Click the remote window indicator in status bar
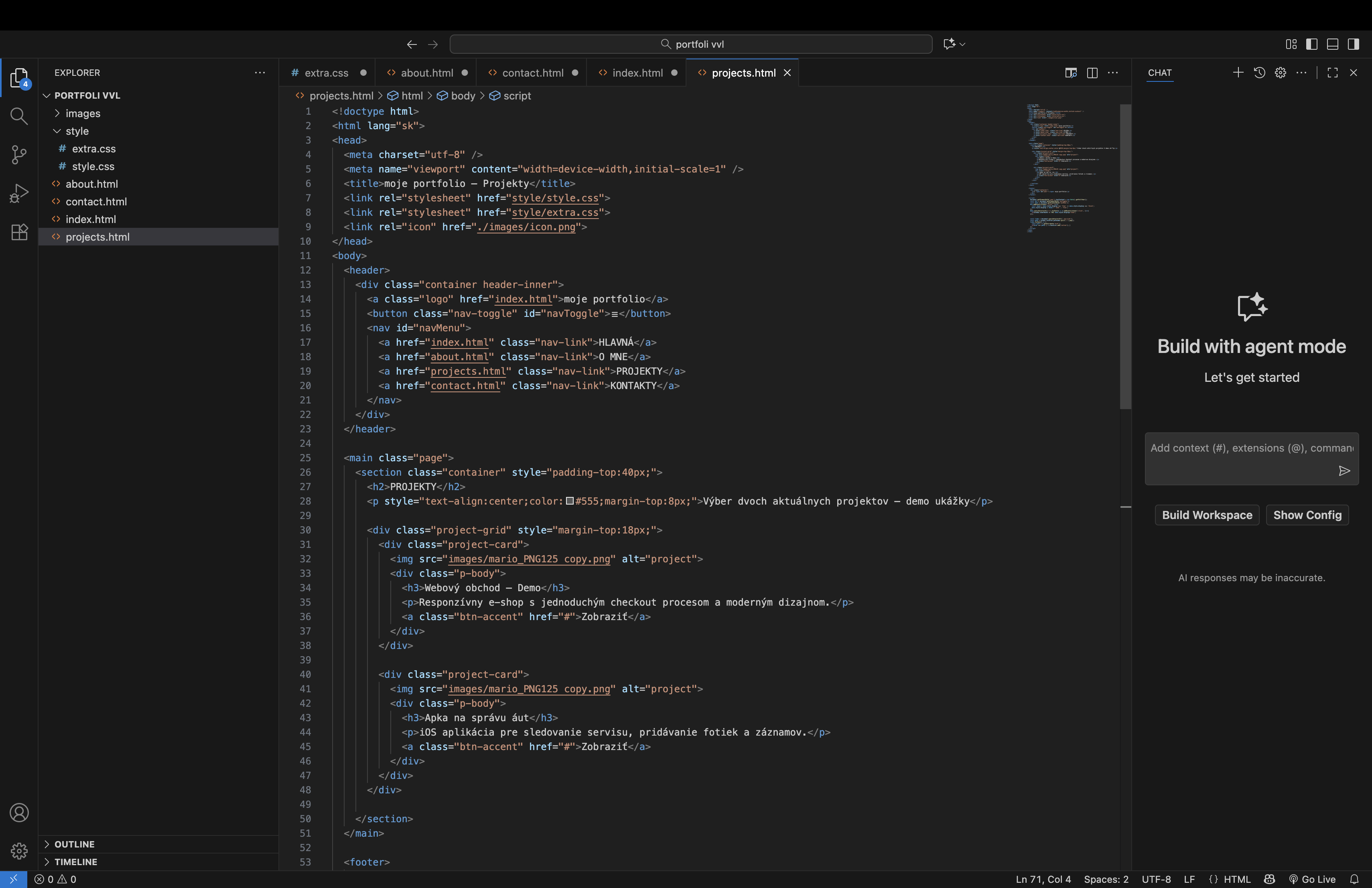 (14, 879)
